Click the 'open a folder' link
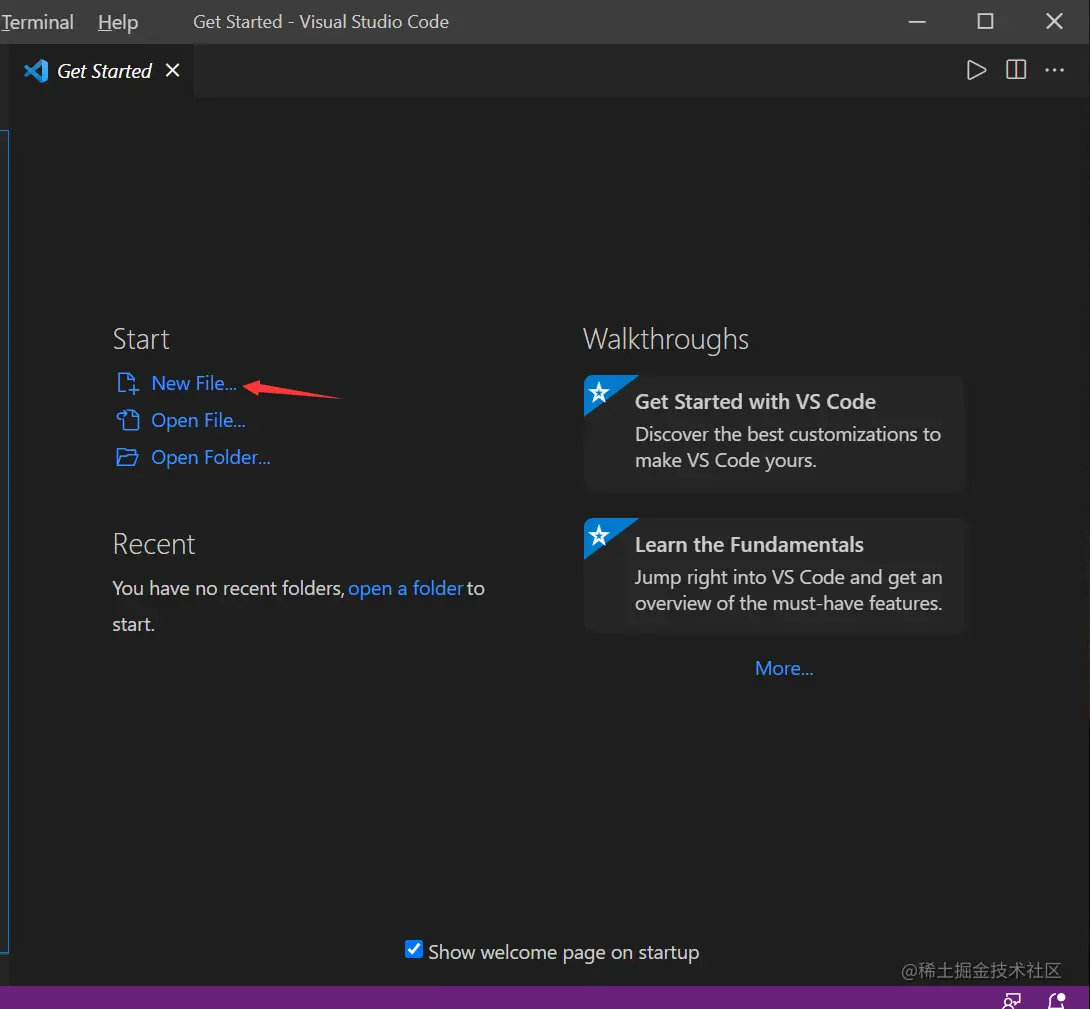This screenshot has height=1009, width=1090. (x=405, y=588)
